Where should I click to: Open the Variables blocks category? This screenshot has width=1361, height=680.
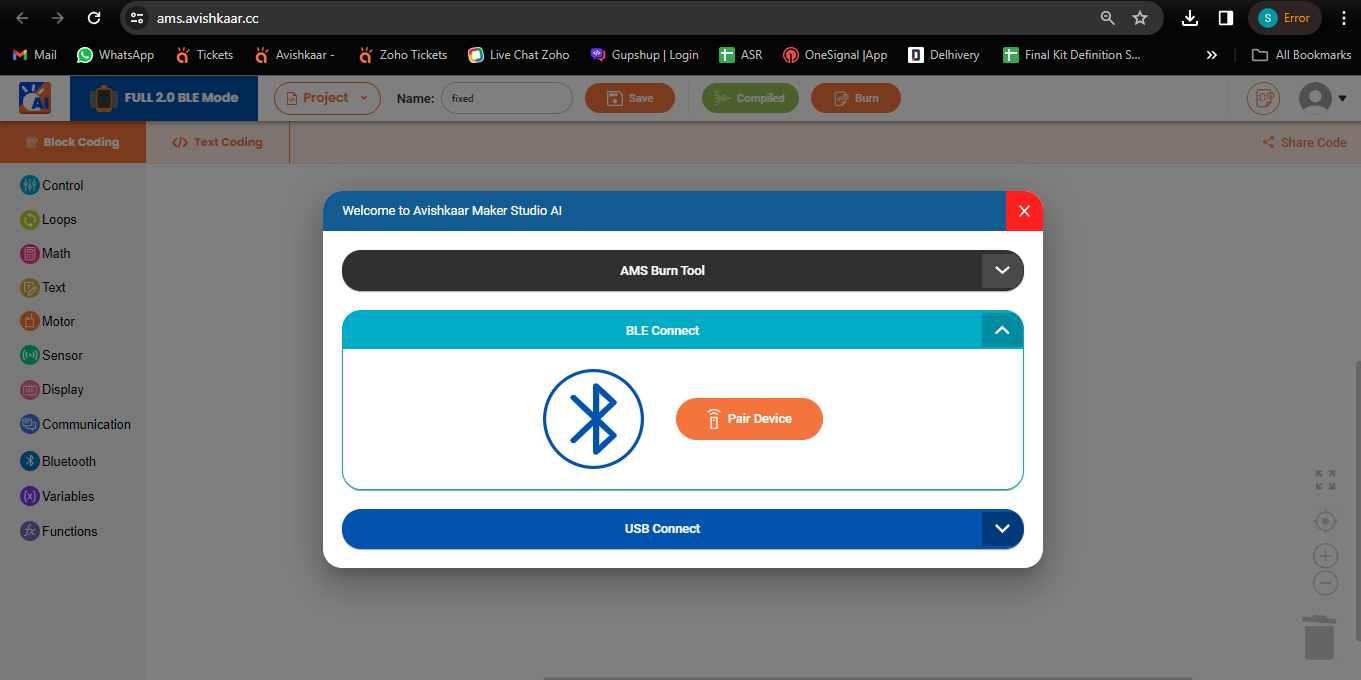point(57,496)
